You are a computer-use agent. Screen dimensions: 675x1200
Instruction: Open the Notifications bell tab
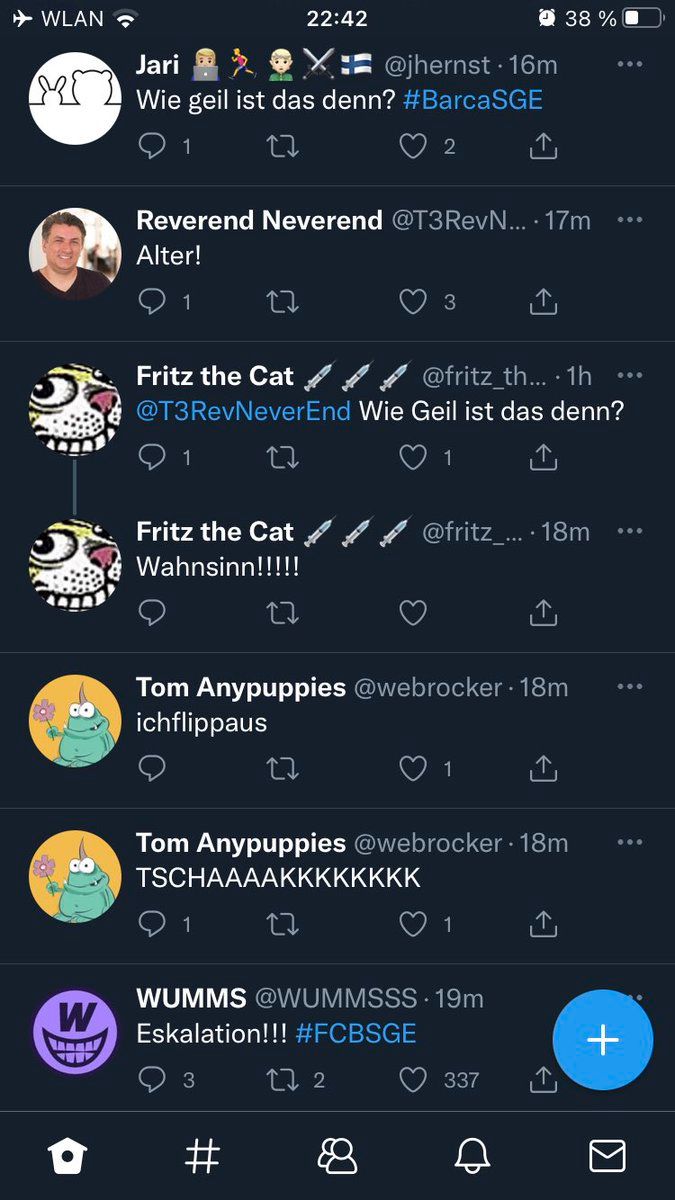pos(472,1156)
